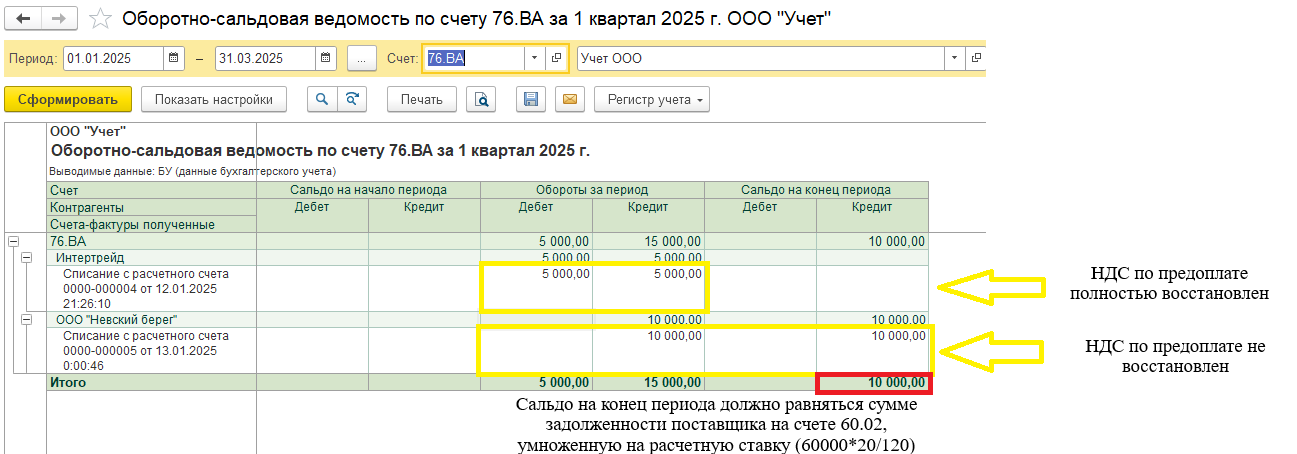Send report by email envelope icon
Viewport: 1297px width, 454px height.
point(569,99)
